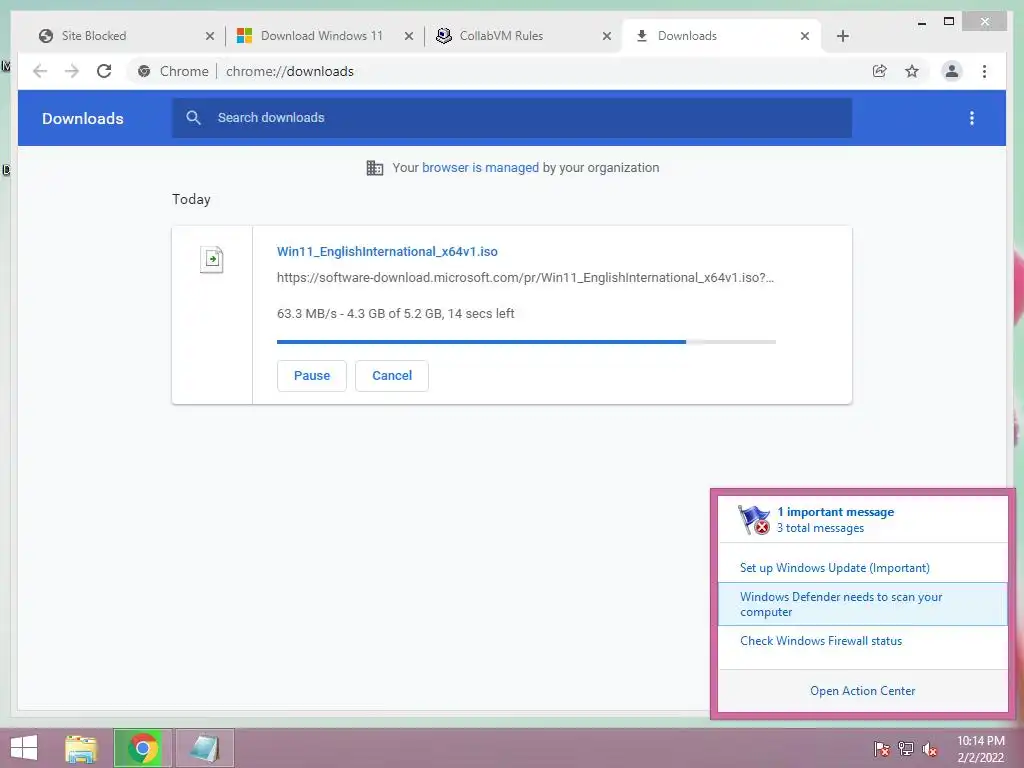Open the Chrome profile avatar

(x=952, y=71)
